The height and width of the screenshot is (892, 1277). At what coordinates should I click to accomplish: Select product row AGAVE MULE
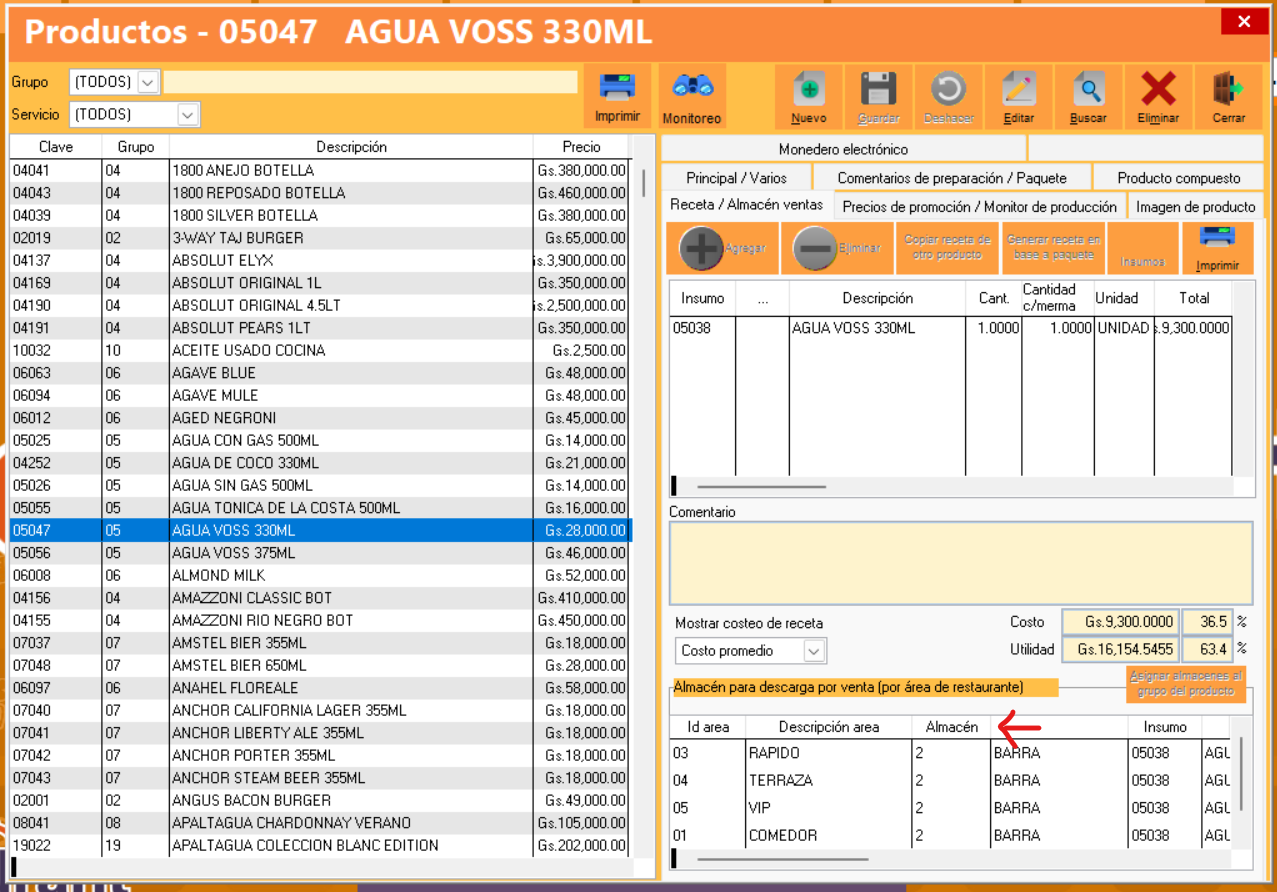pos(320,395)
